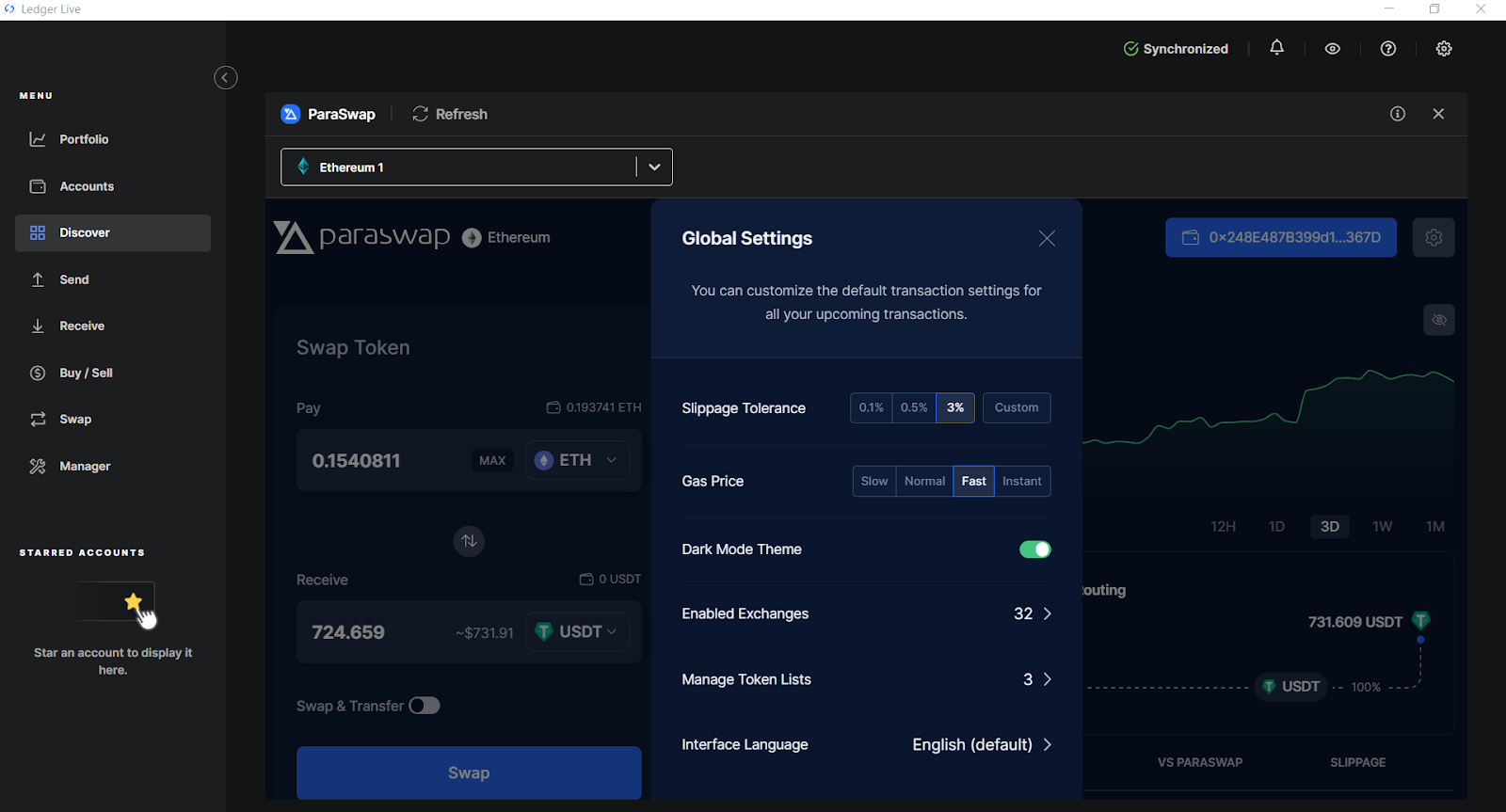The height and width of the screenshot is (812, 1506).
Task: Choose Custom slippage tolerance
Action: click(1017, 407)
